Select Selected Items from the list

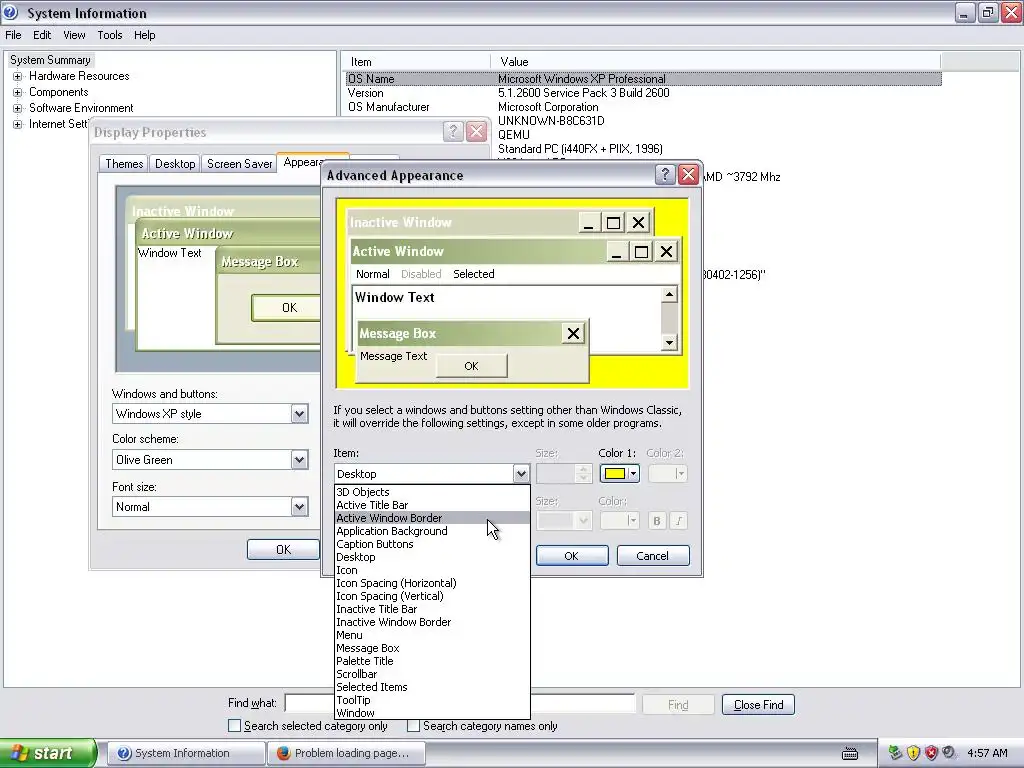432,687
